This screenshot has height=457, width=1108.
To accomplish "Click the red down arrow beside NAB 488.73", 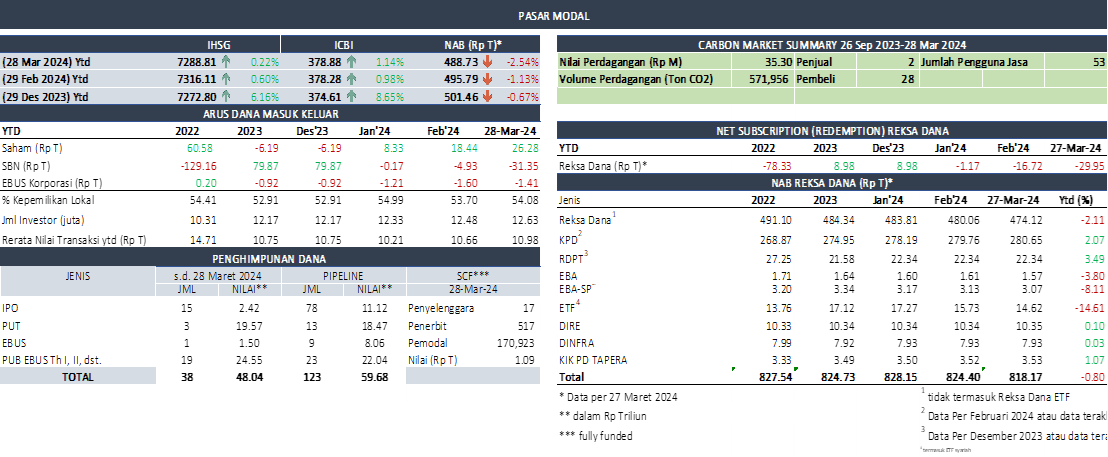I will [x=487, y=61].
